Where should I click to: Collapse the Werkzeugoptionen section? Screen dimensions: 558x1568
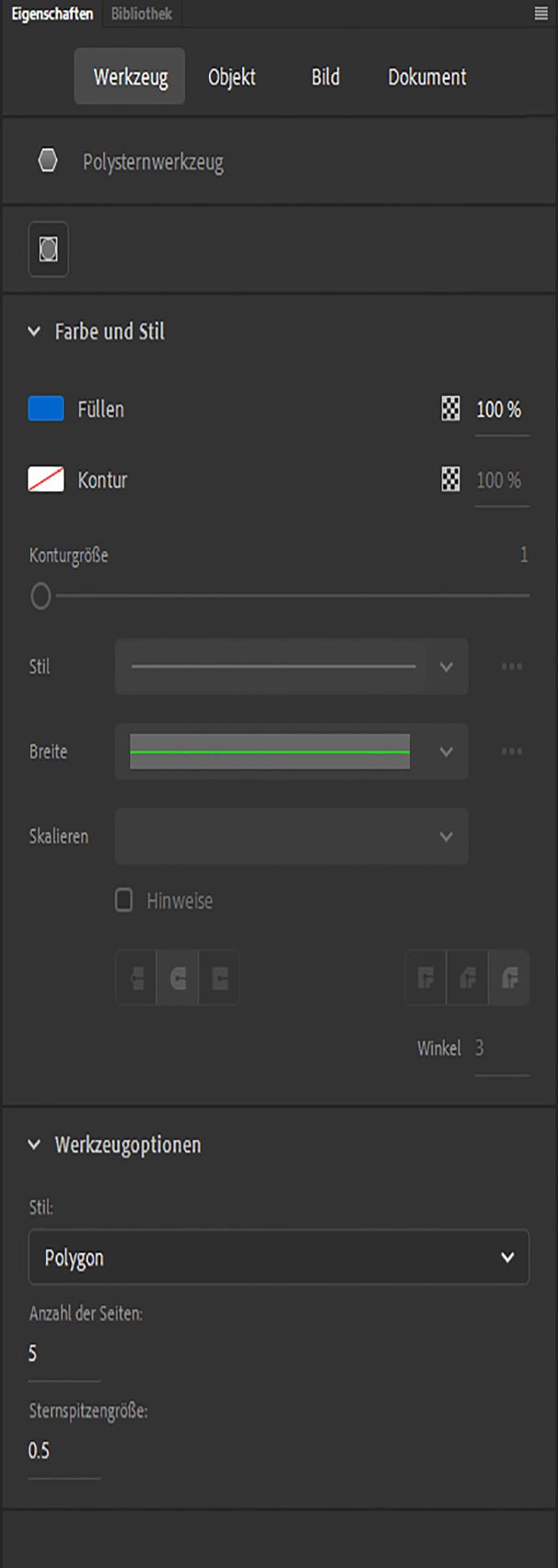tap(34, 1145)
